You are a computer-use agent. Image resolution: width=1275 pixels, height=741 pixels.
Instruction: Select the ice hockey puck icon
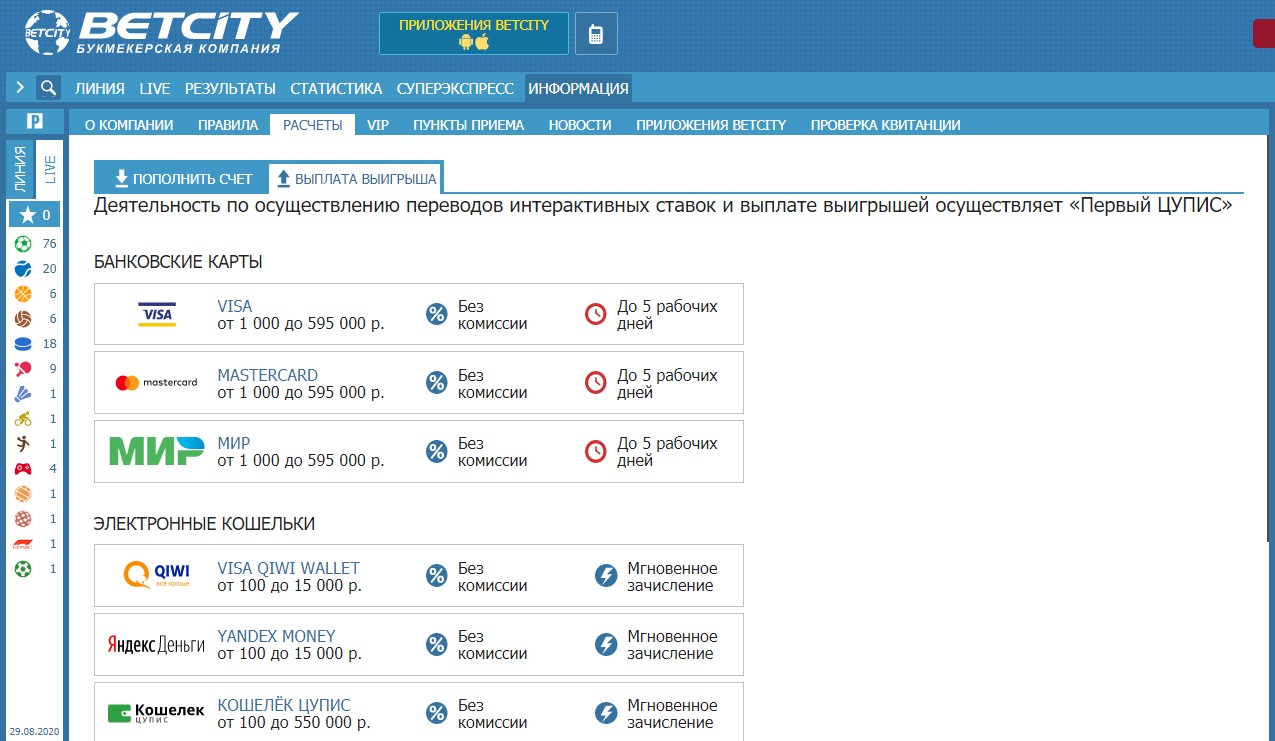pos(23,344)
